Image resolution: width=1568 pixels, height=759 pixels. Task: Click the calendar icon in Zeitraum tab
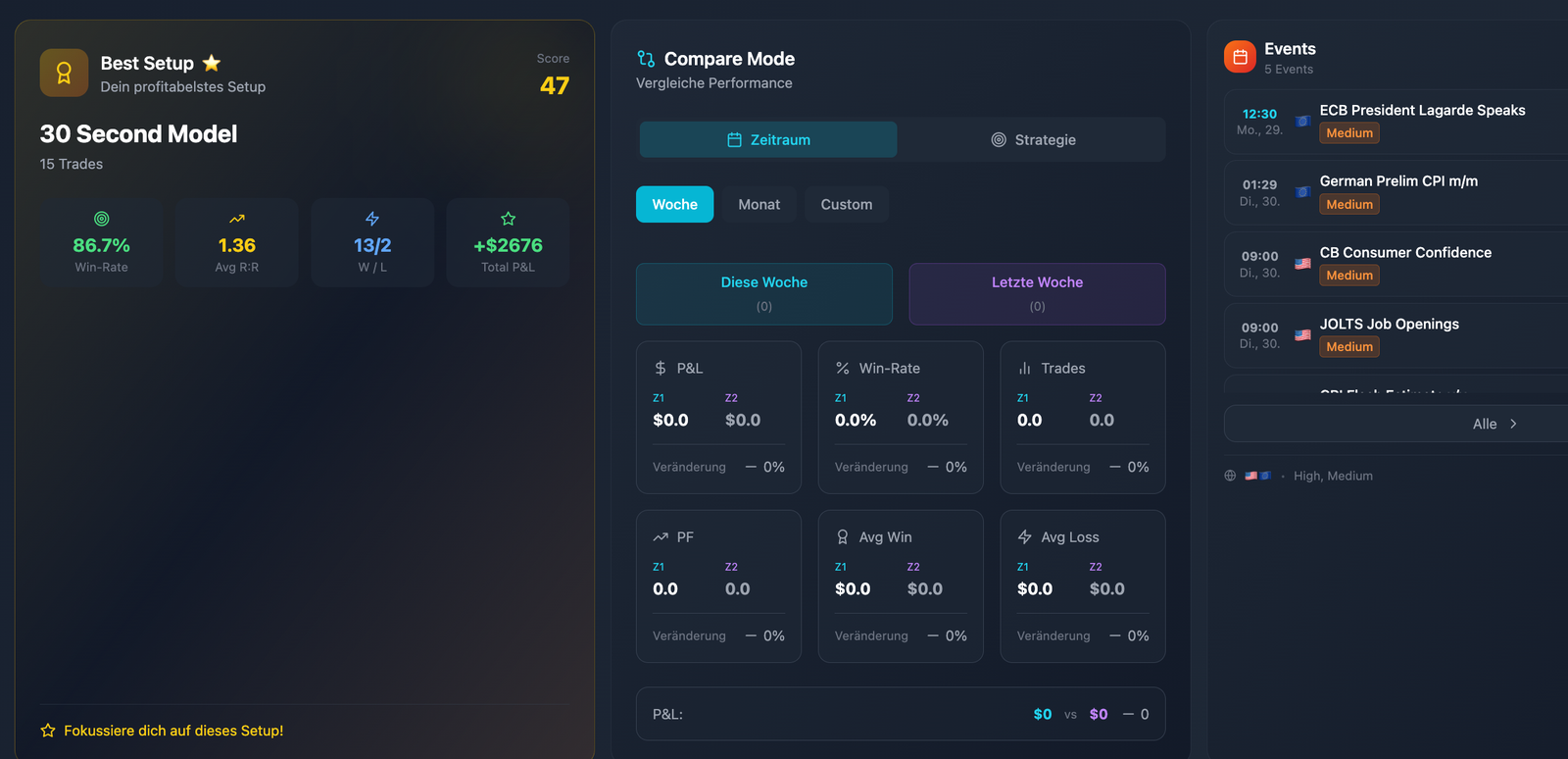(734, 140)
